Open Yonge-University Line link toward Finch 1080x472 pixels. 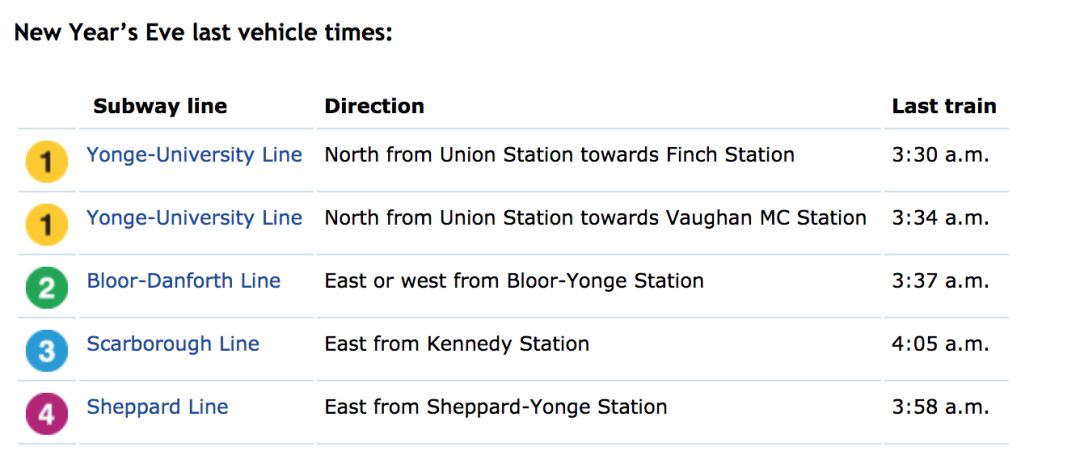point(194,155)
